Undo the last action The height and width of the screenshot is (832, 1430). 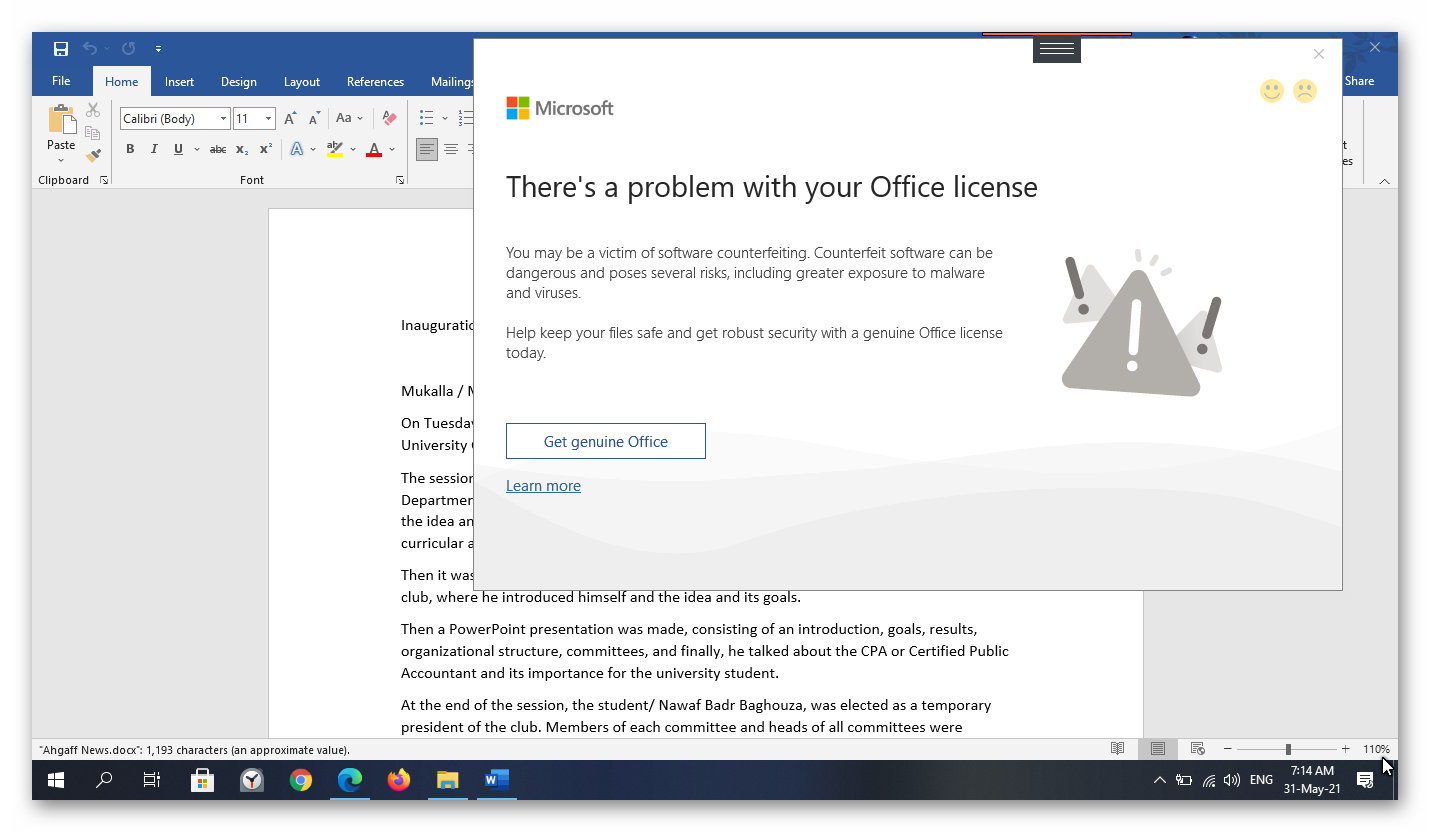[90, 48]
